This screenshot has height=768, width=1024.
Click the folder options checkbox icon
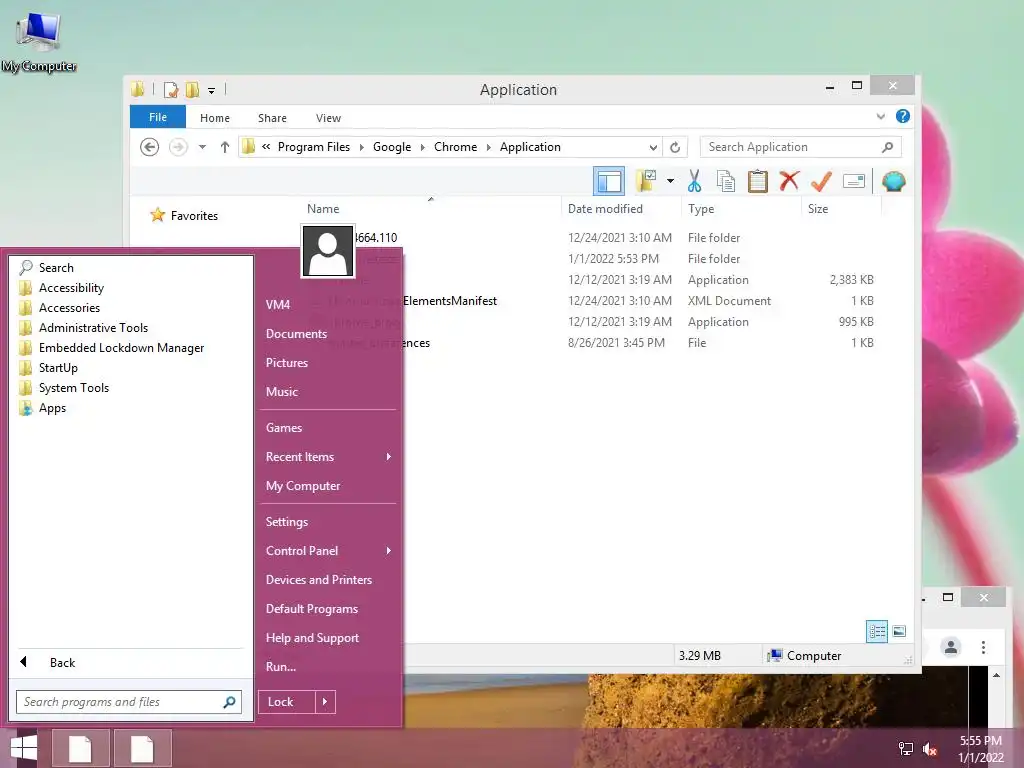(x=646, y=181)
